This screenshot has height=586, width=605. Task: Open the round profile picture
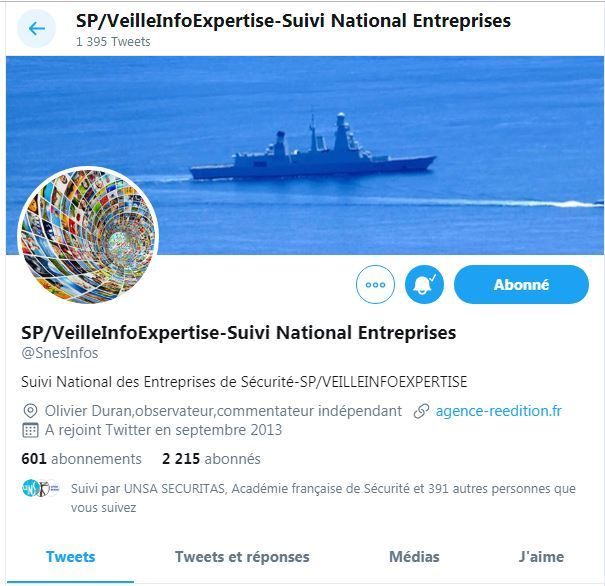pyautogui.click(x=88, y=235)
